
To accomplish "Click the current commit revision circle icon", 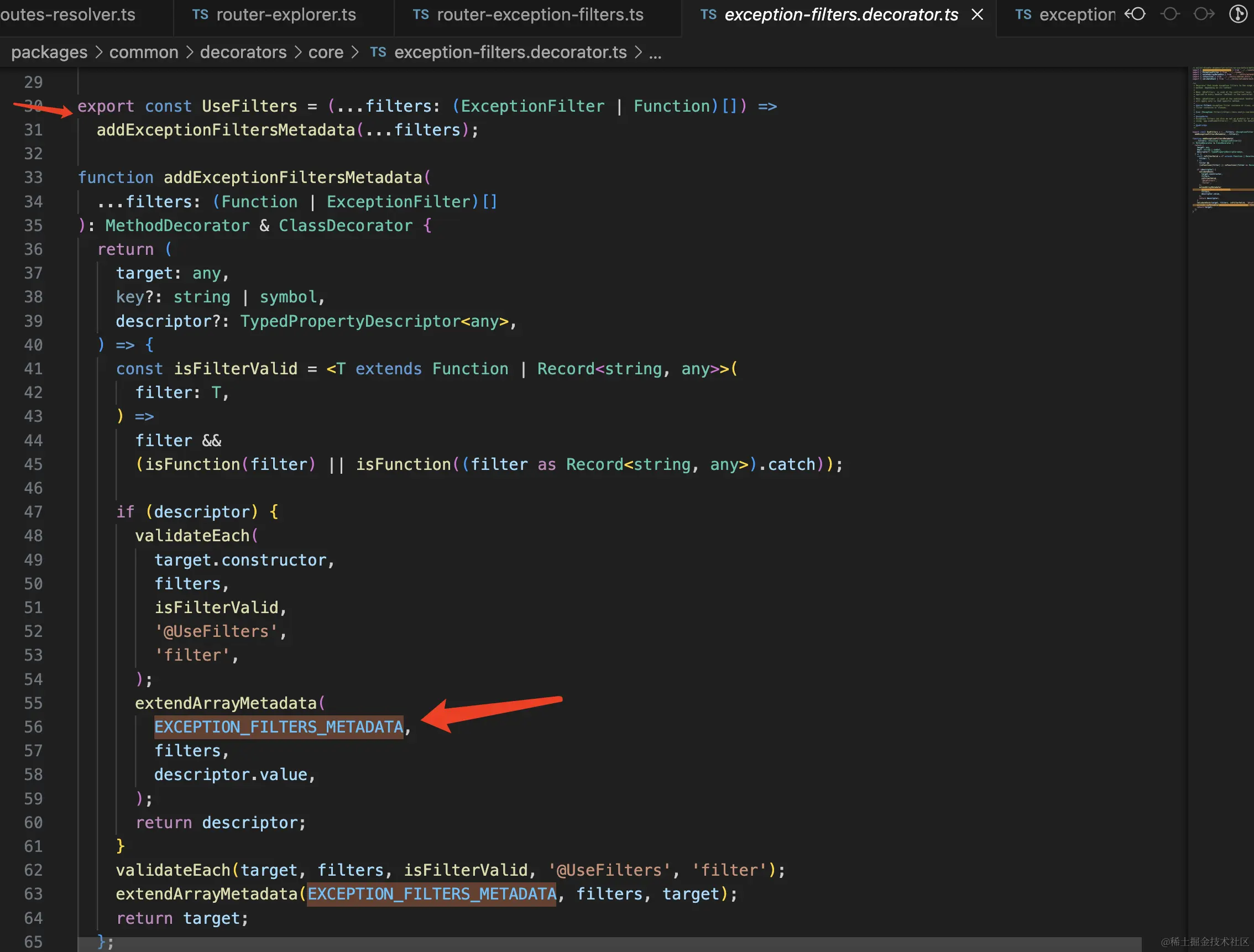I will click(x=1170, y=14).
